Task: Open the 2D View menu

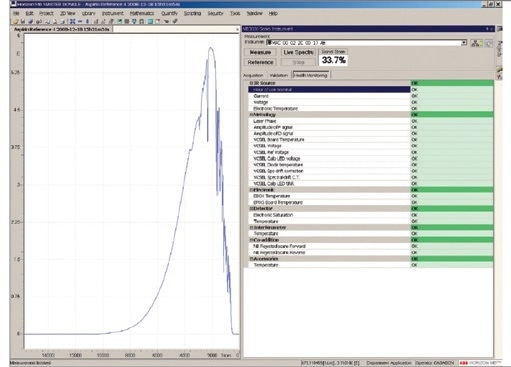Action: coord(67,13)
